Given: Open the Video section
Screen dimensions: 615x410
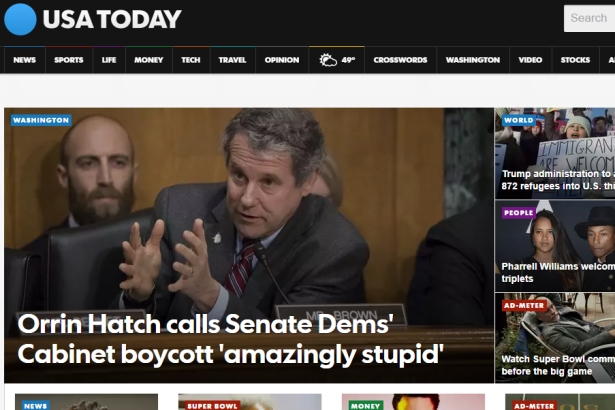Looking at the screenshot, I should coord(530,60).
